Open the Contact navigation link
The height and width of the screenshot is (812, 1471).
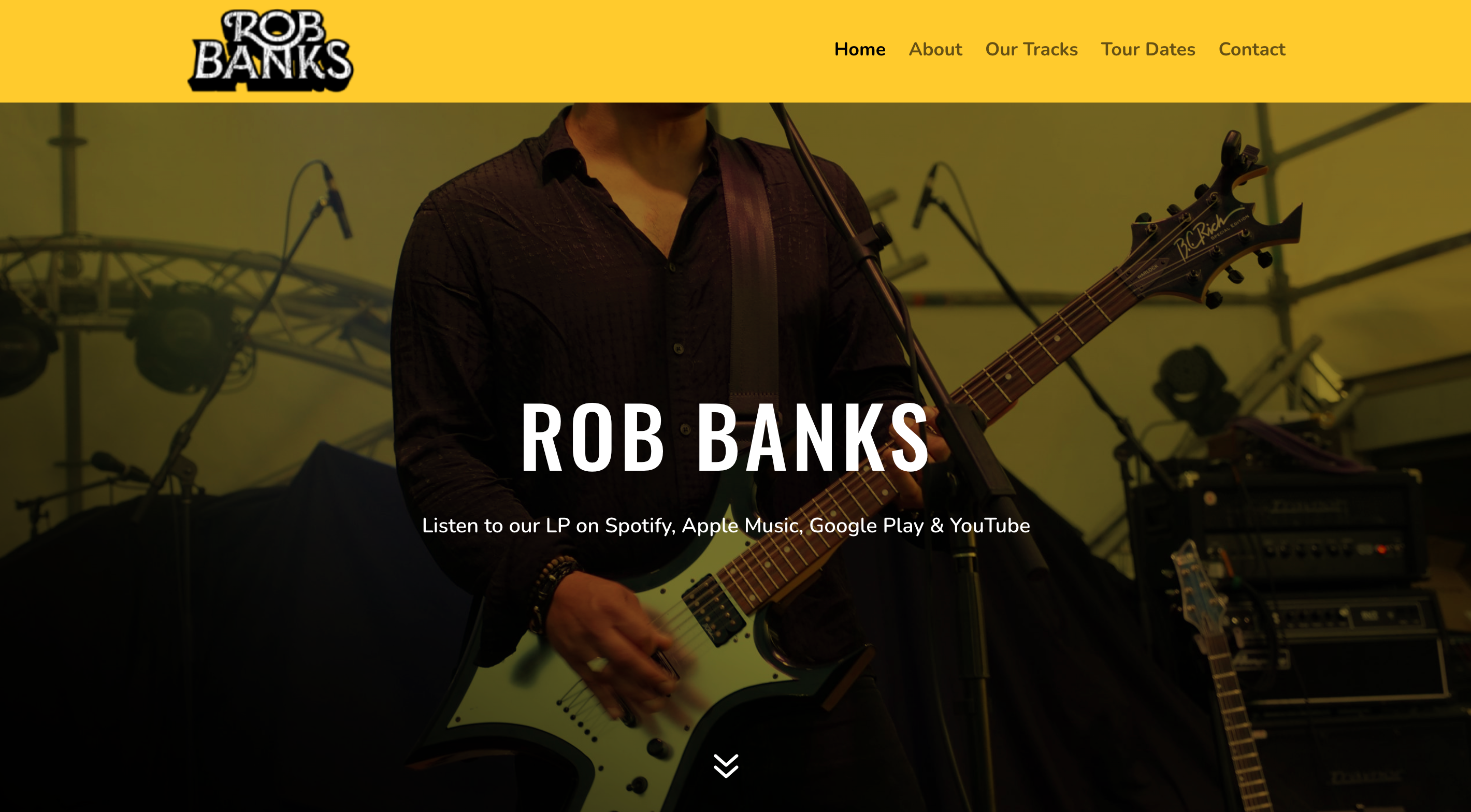(x=1252, y=49)
